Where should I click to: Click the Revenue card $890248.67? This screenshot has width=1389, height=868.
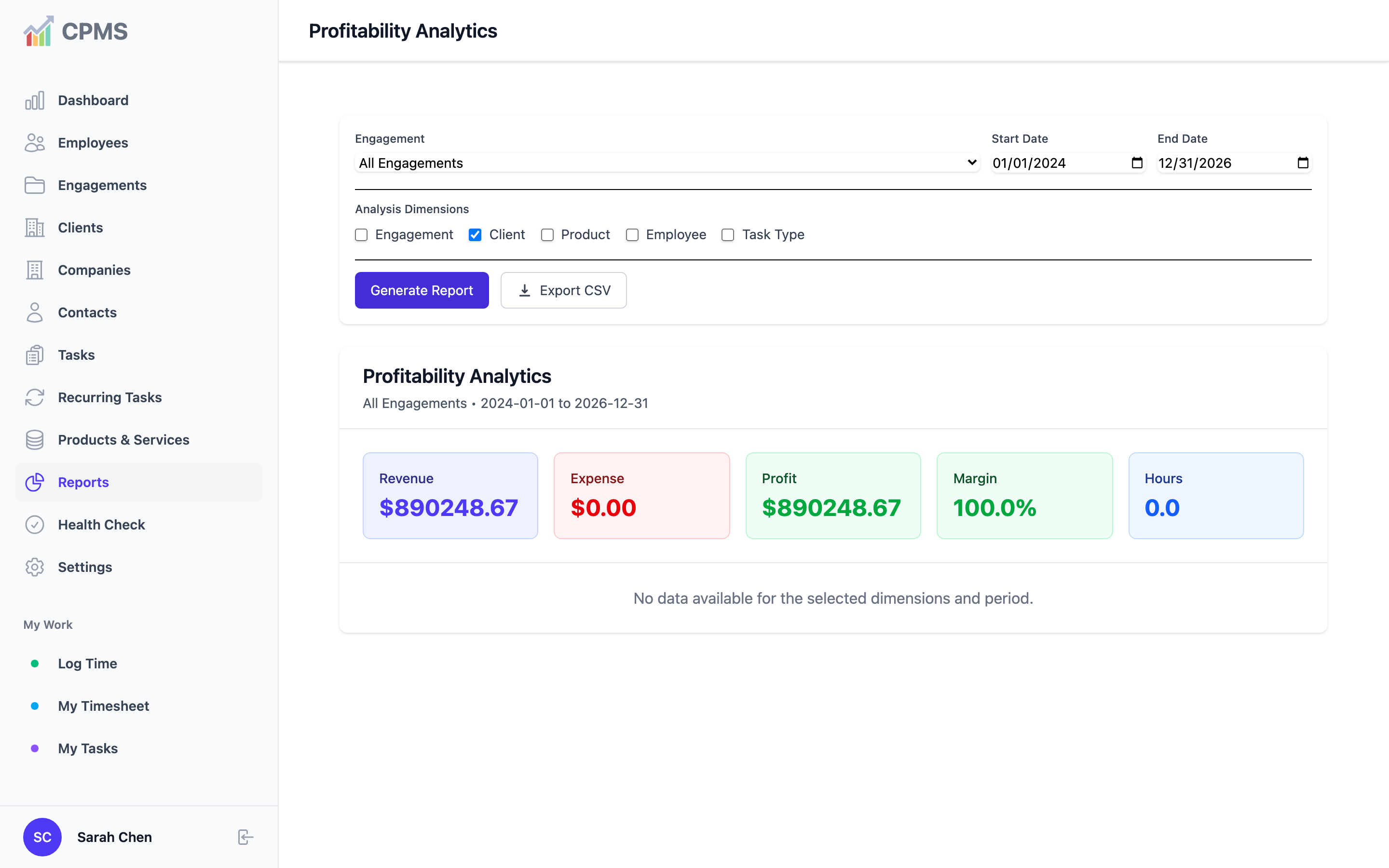tap(450, 496)
